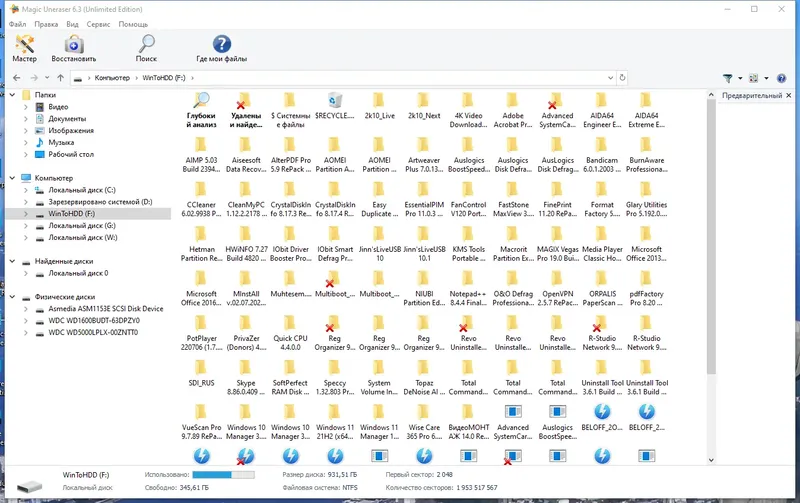The width and height of the screenshot is (800, 503).
Task: Expand the Локальный диск (C:) node
Action: click(26, 190)
